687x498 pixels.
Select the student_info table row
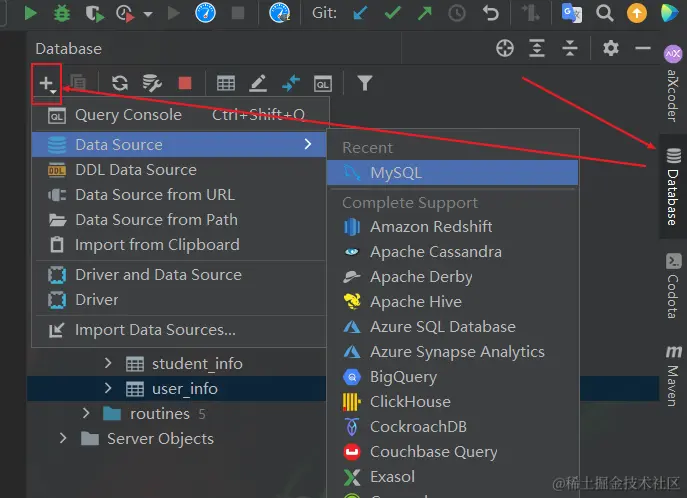177,364
